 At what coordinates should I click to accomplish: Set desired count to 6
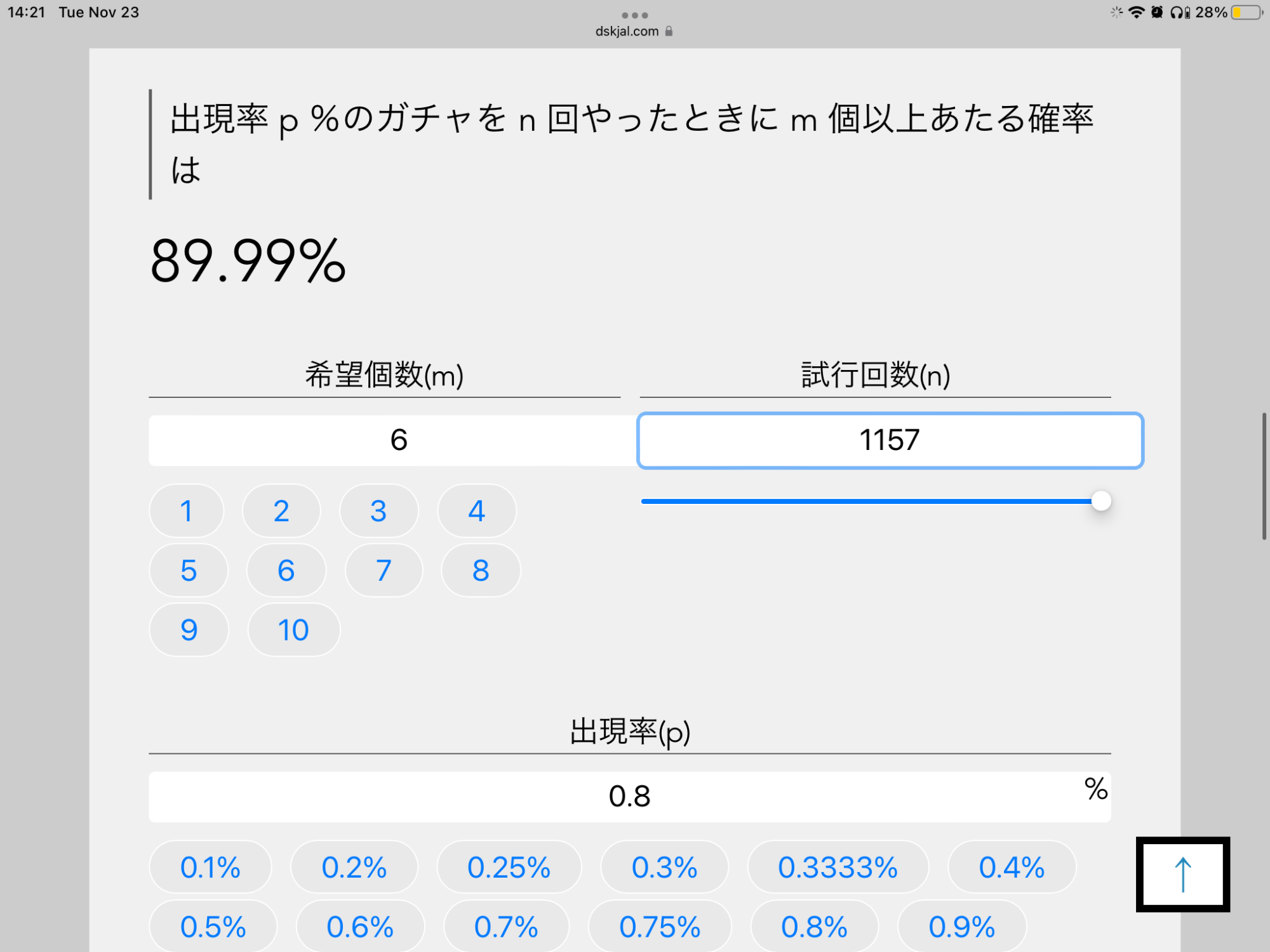tap(286, 570)
